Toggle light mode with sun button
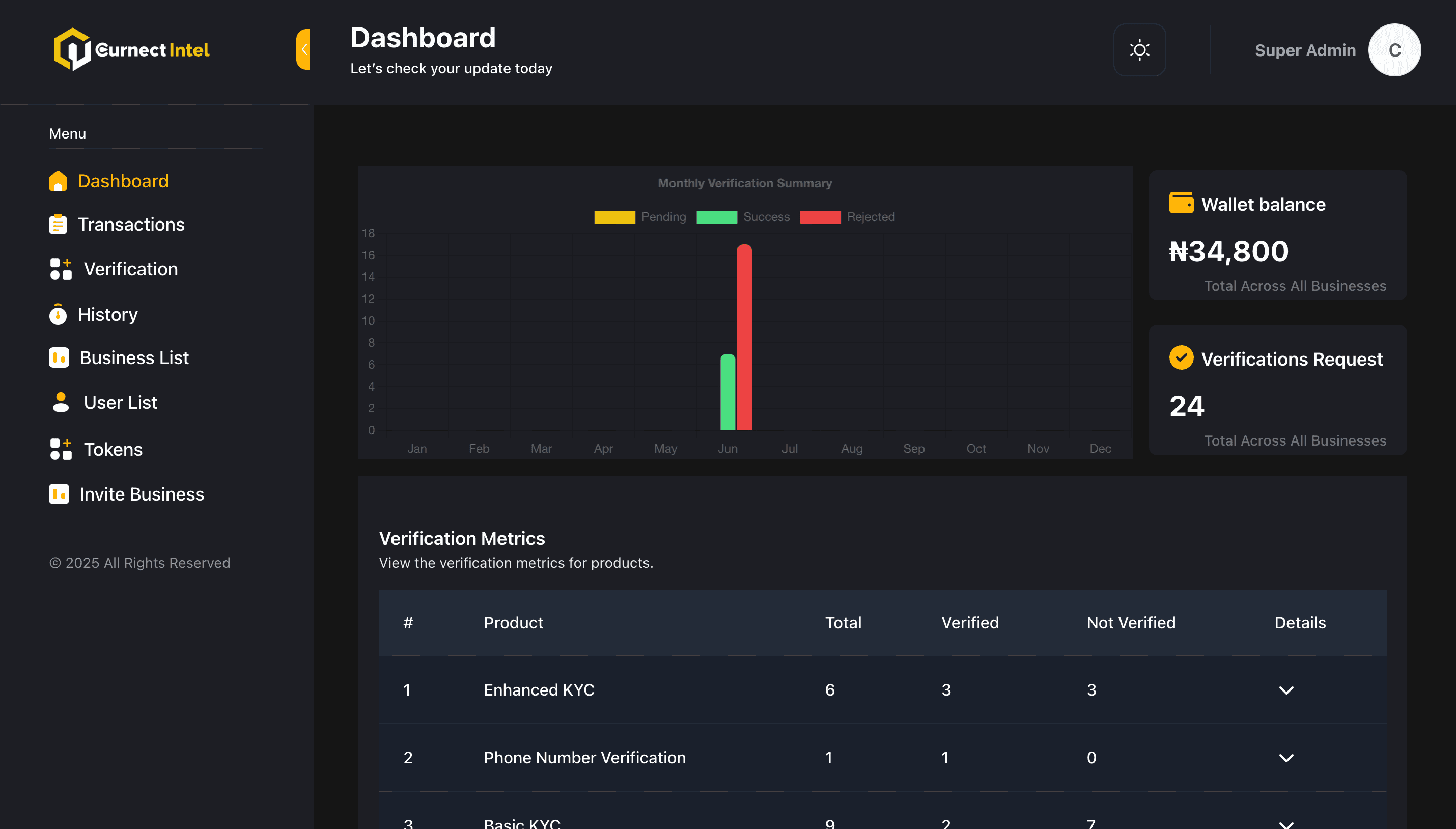The image size is (1456, 829). point(1139,50)
